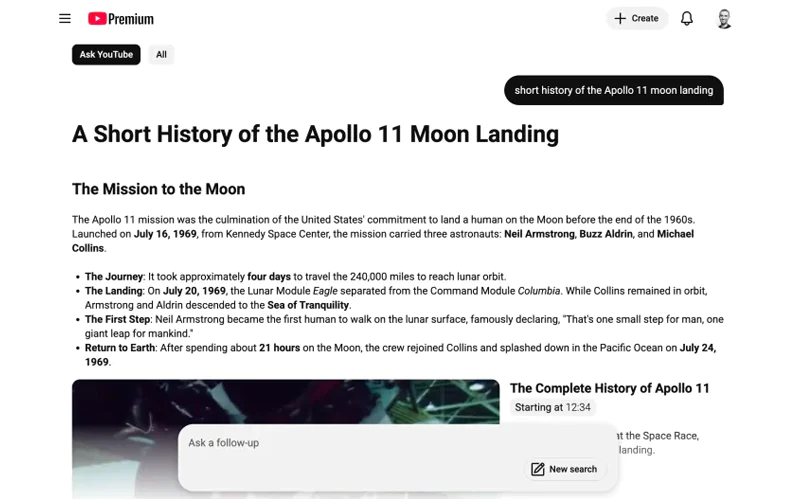This screenshot has width=800, height=500.
Task: Open the user account avatar menu
Action: click(x=725, y=18)
